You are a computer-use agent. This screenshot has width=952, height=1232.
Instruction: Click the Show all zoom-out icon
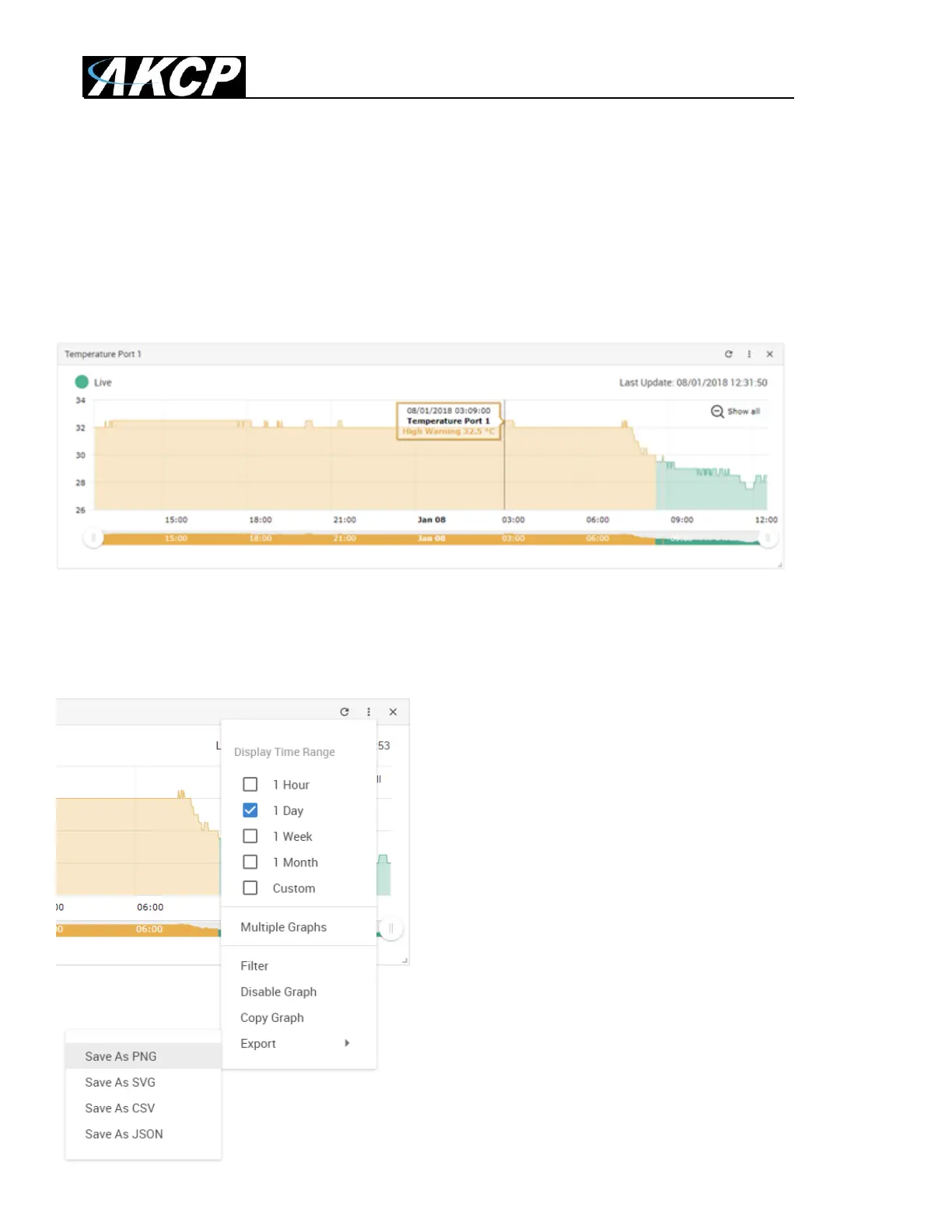click(x=717, y=411)
